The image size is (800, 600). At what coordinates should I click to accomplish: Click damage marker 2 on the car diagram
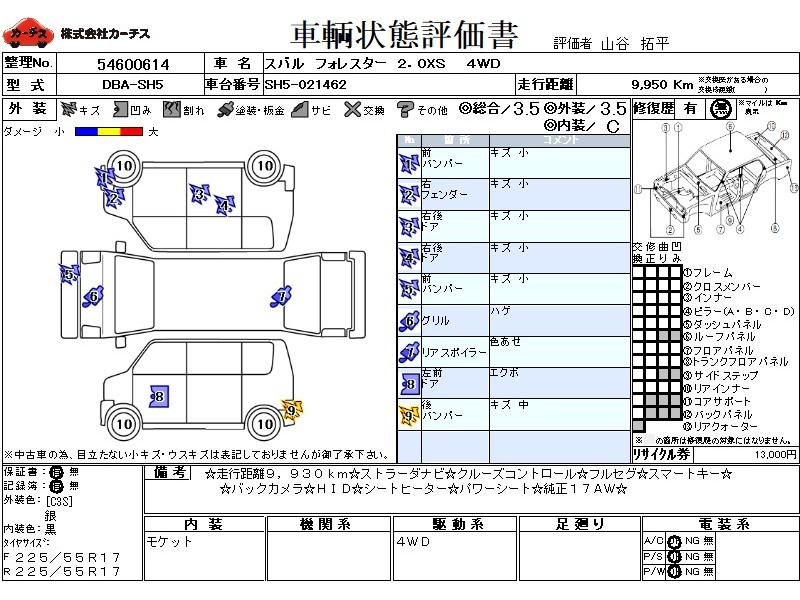114,198
